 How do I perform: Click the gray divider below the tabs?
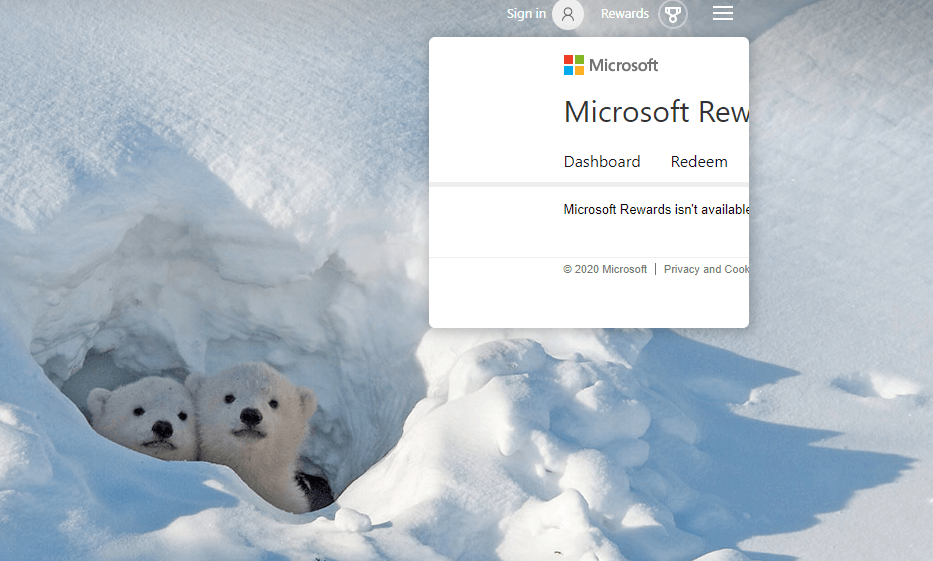(588, 184)
